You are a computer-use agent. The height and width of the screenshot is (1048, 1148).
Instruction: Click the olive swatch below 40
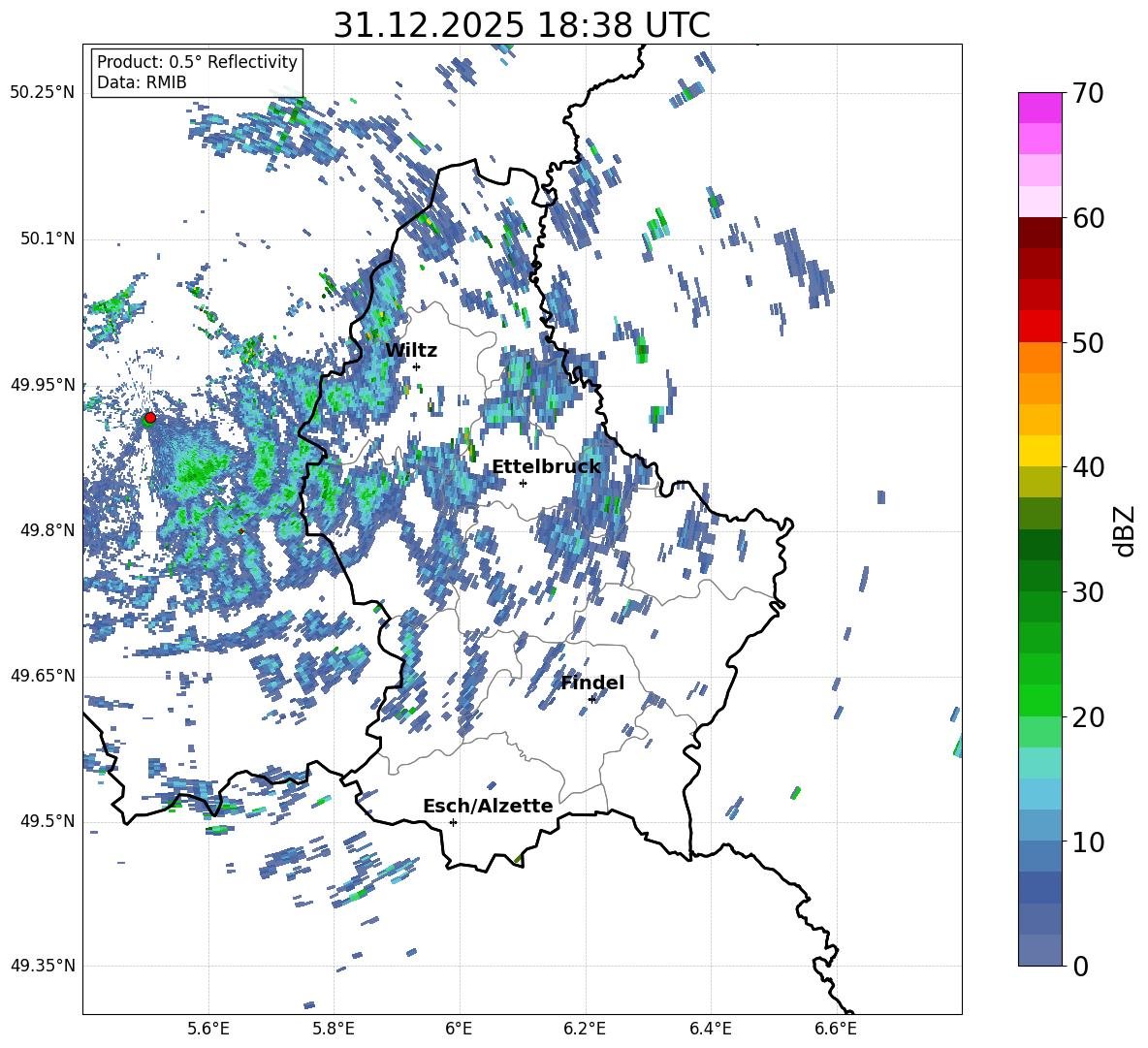coord(1040,482)
